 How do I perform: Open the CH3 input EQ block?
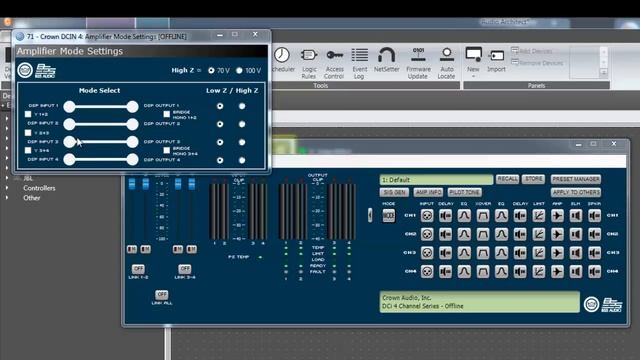pyautogui.click(x=464, y=253)
